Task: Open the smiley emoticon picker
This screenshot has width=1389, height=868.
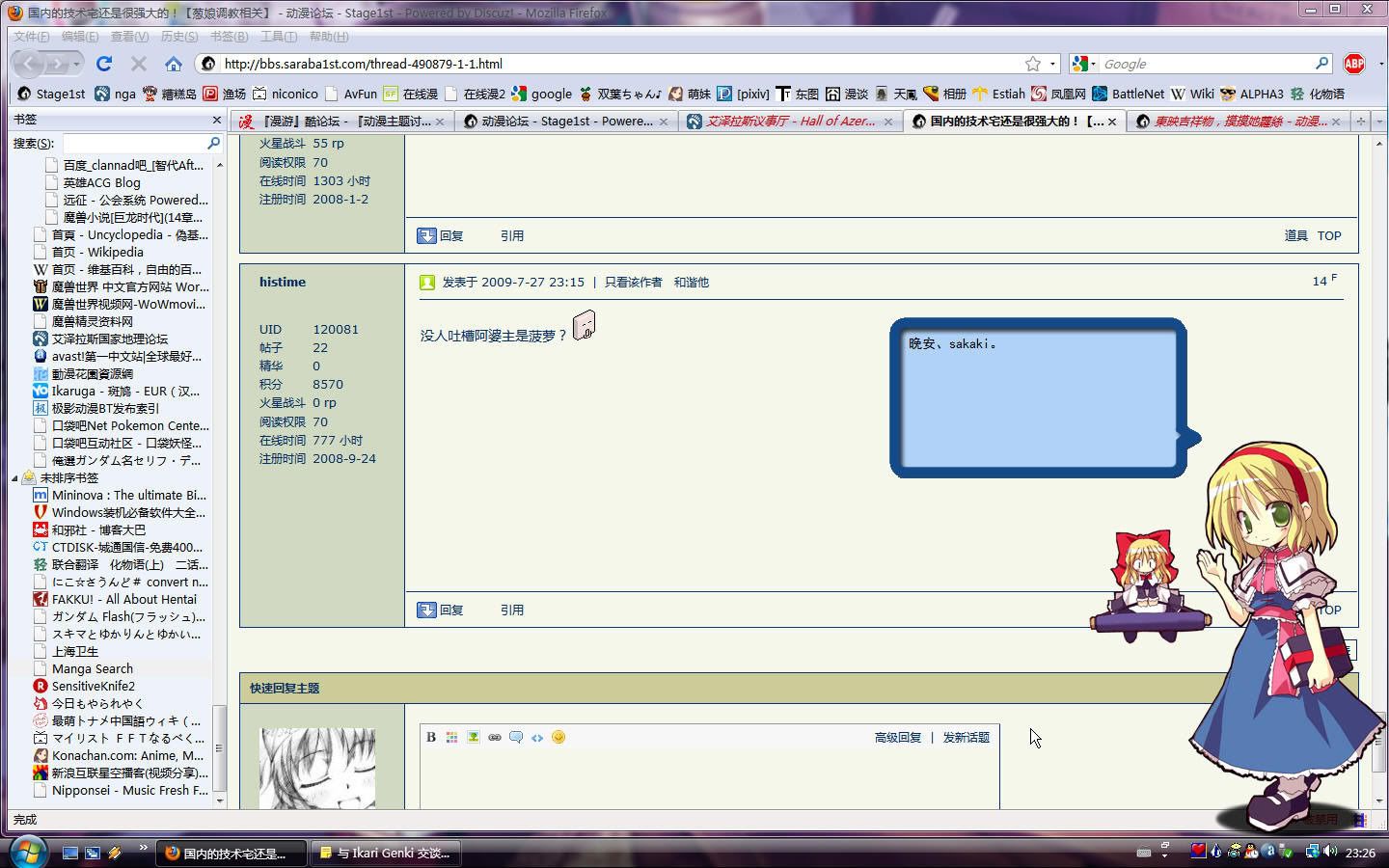Action: click(558, 737)
